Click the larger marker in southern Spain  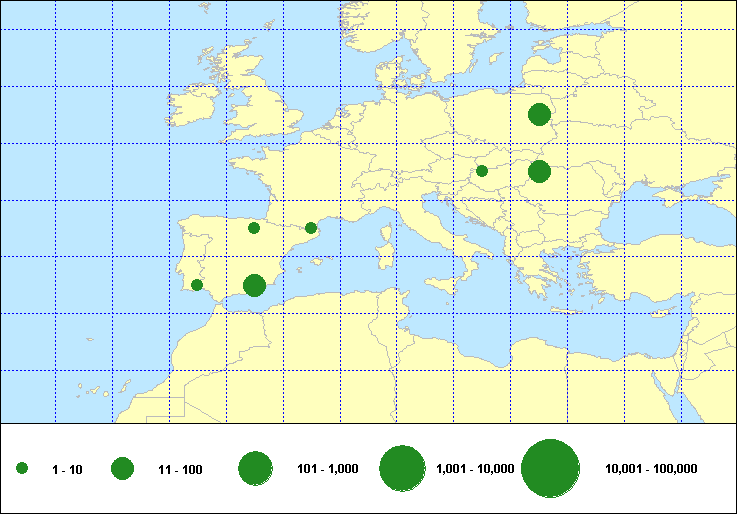254,285
